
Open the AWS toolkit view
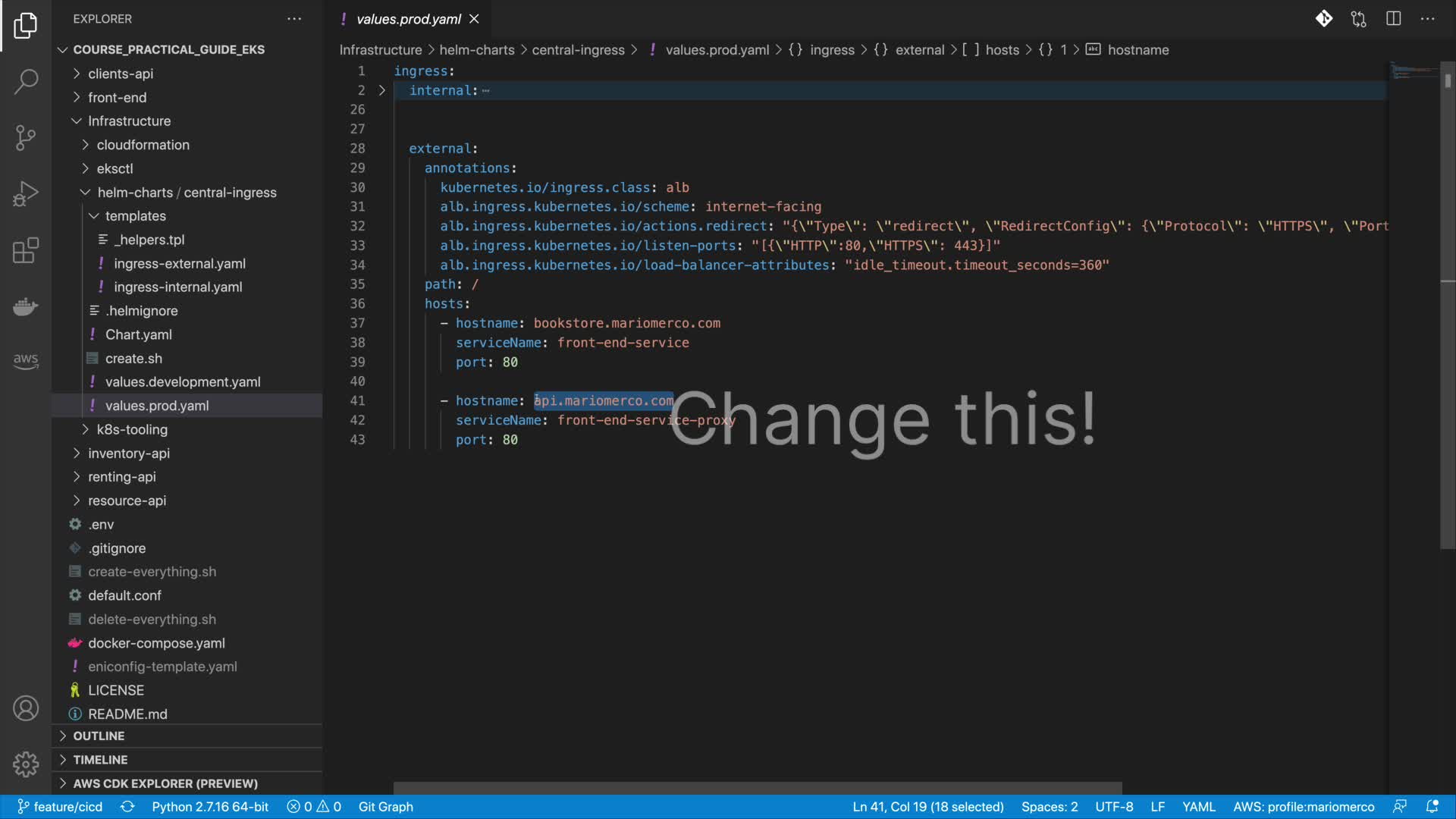(x=26, y=361)
